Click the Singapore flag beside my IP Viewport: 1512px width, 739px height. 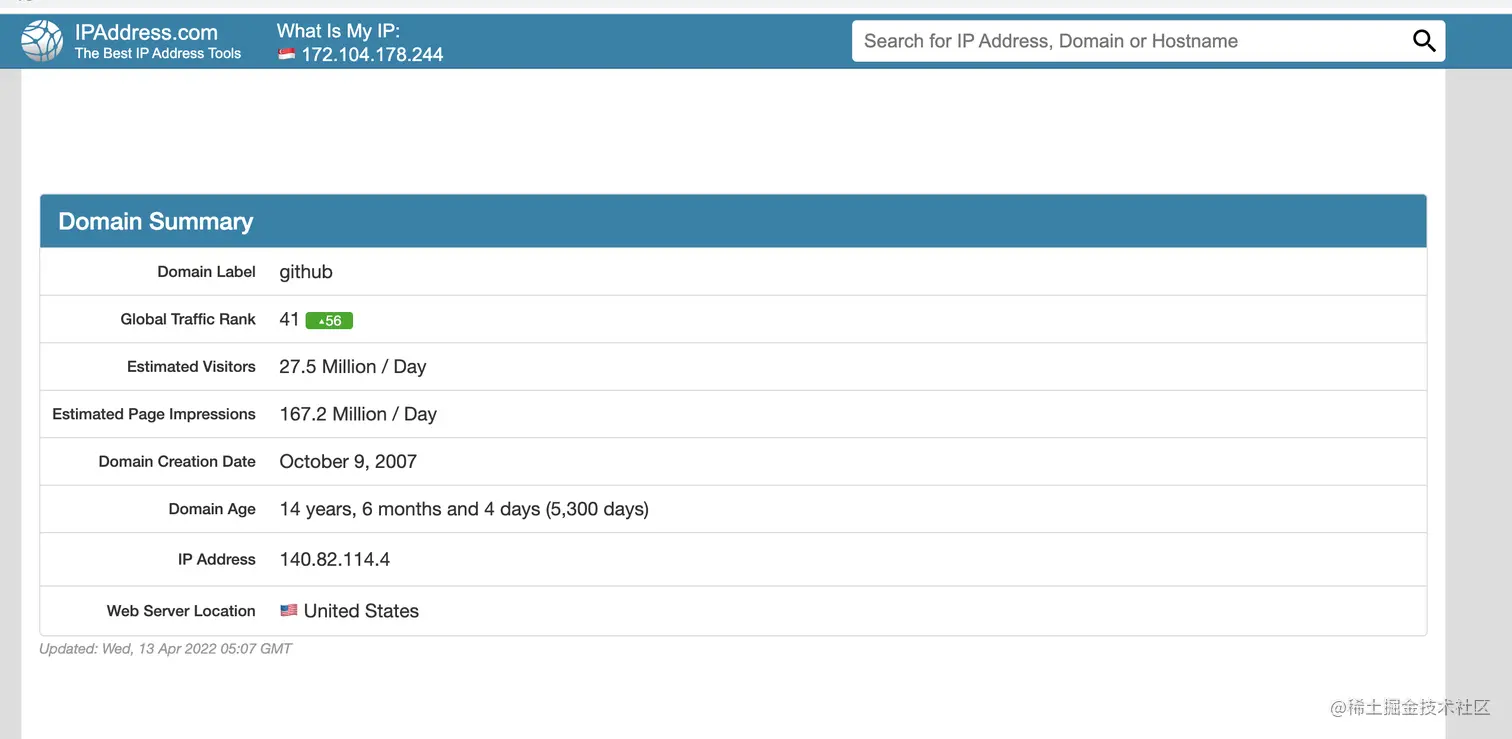coord(286,55)
